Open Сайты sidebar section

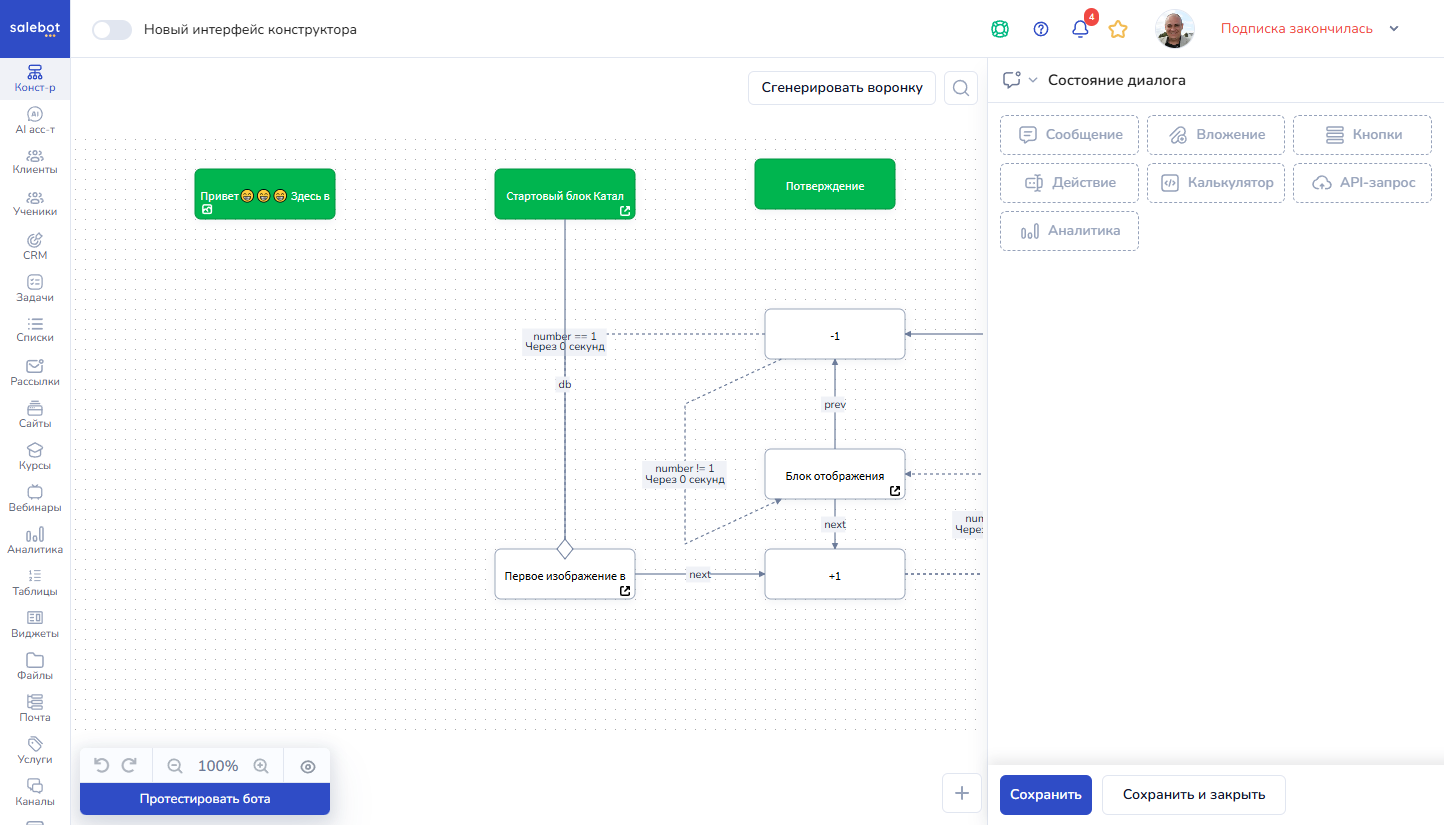[35, 415]
